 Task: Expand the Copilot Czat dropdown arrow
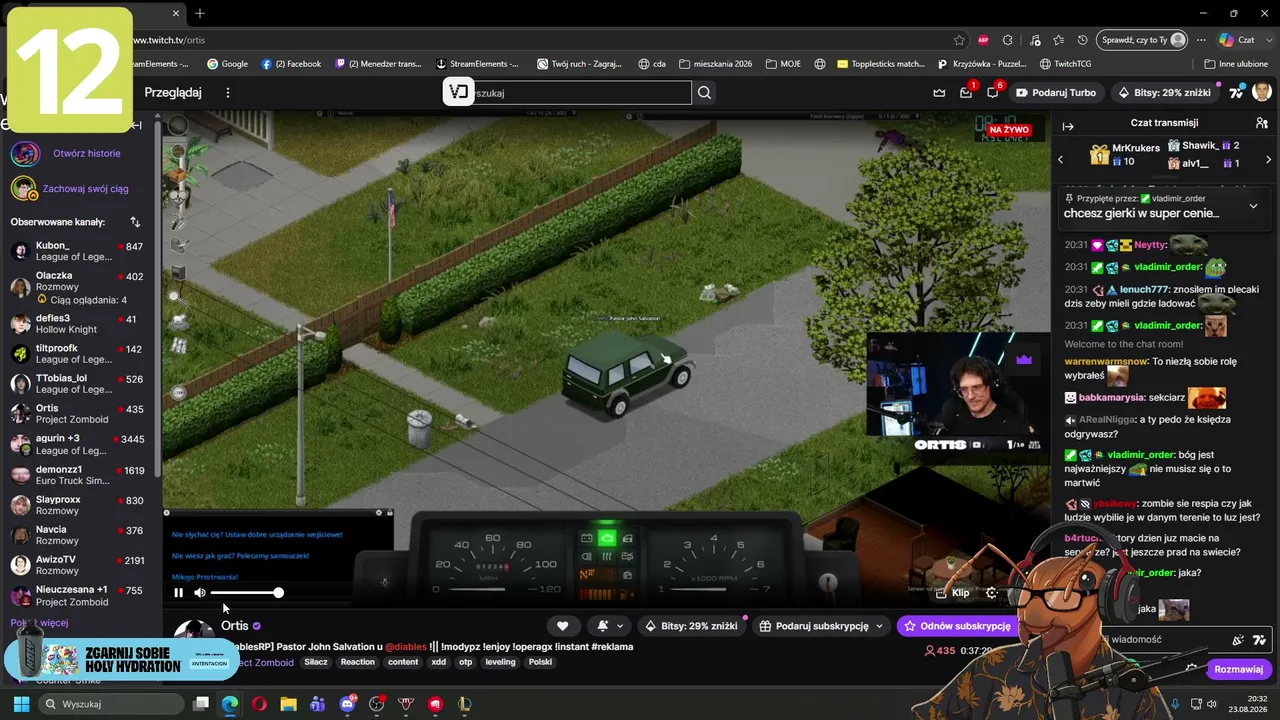[1269, 40]
